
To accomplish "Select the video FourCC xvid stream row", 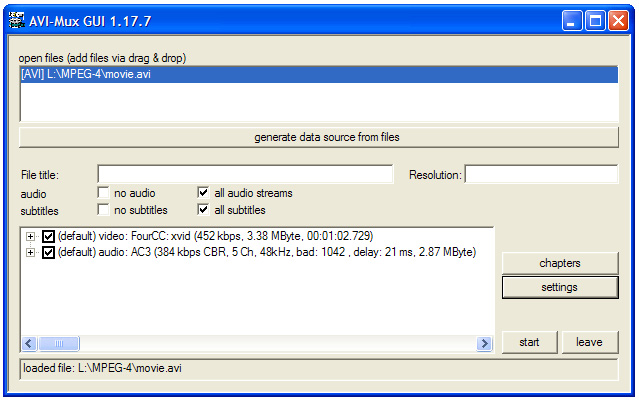I will tap(216, 236).
